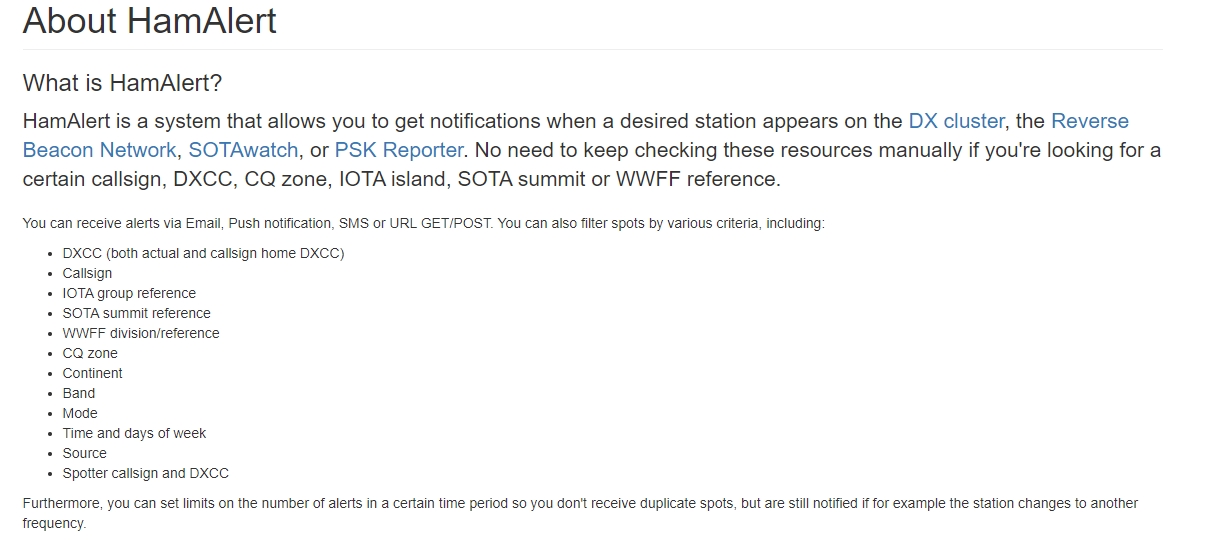The width and height of the screenshot is (1232, 540).
Task: Click the Source list item
Action: 84,453
